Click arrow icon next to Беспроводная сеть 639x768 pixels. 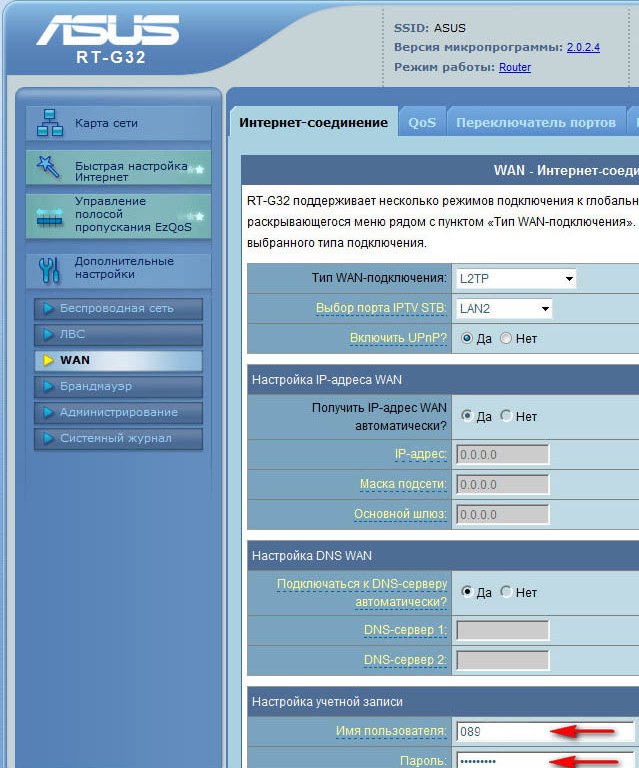point(48,308)
